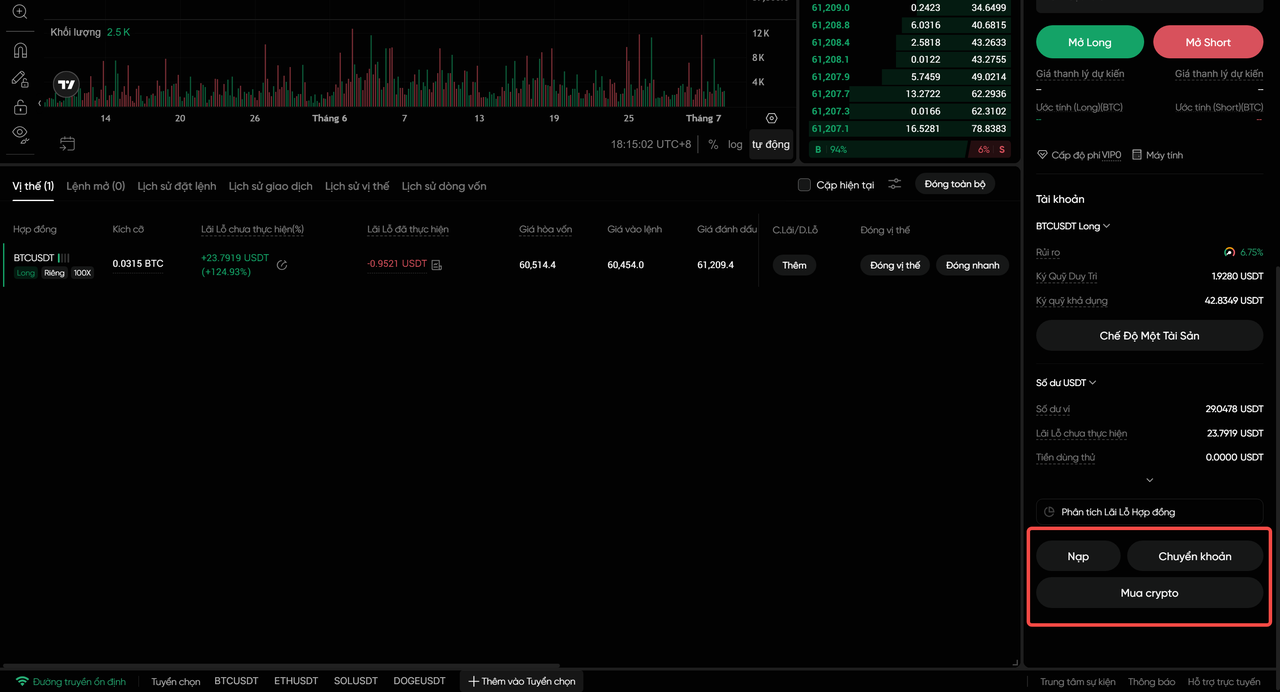
Task: Open the Số dư USDT dropdown
Action: pos(1066,383)
